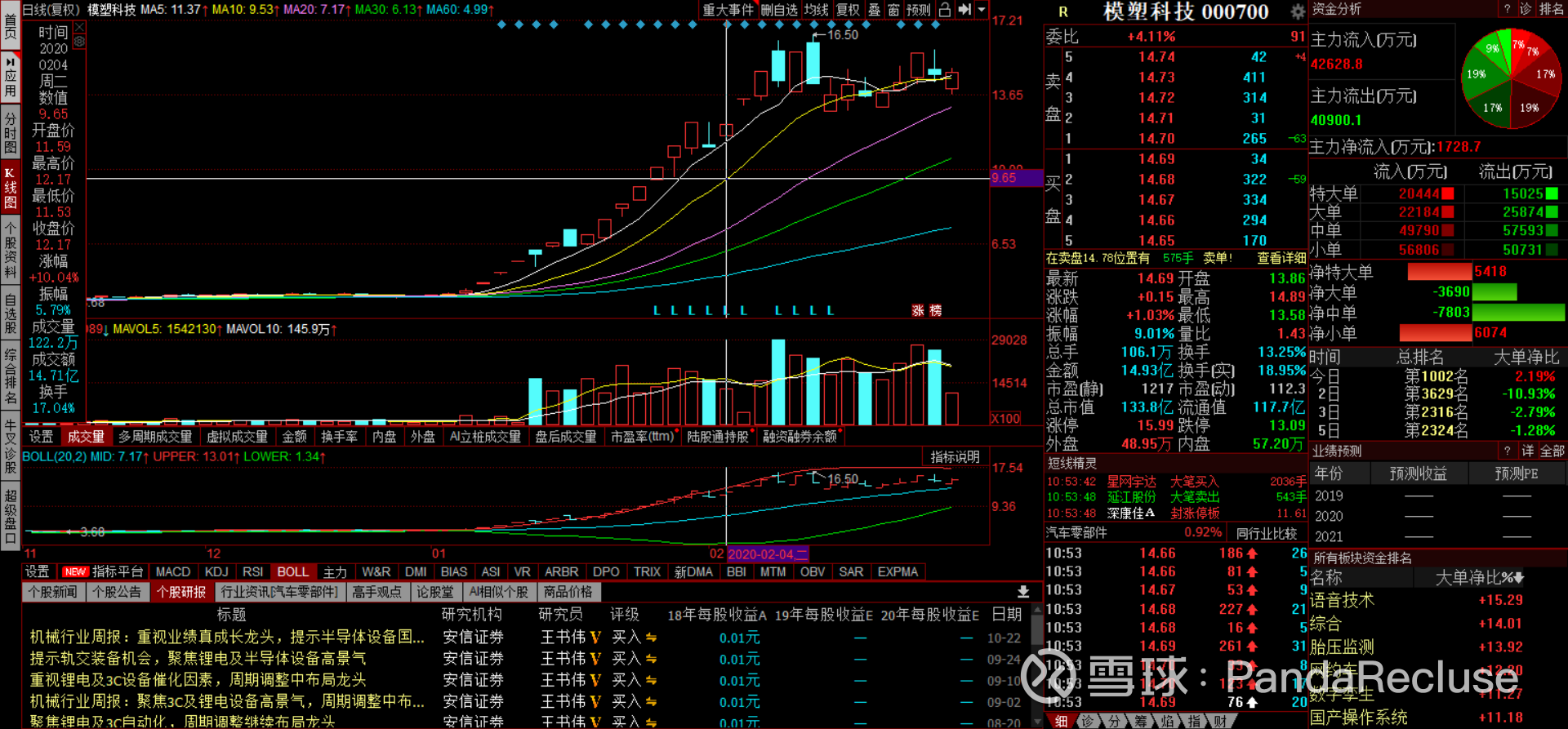This screenshot has height=729, width=1568.
Task: Open 同行业比较 next to 汽车零部件
Action: click(1266, 533)
